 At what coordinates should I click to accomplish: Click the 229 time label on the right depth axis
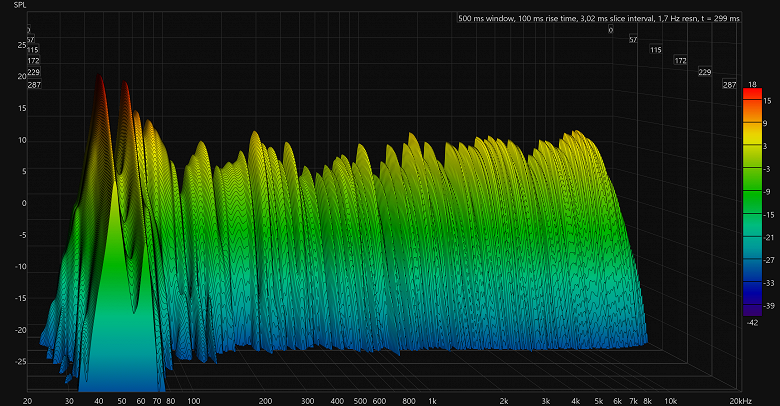point(704,72)
